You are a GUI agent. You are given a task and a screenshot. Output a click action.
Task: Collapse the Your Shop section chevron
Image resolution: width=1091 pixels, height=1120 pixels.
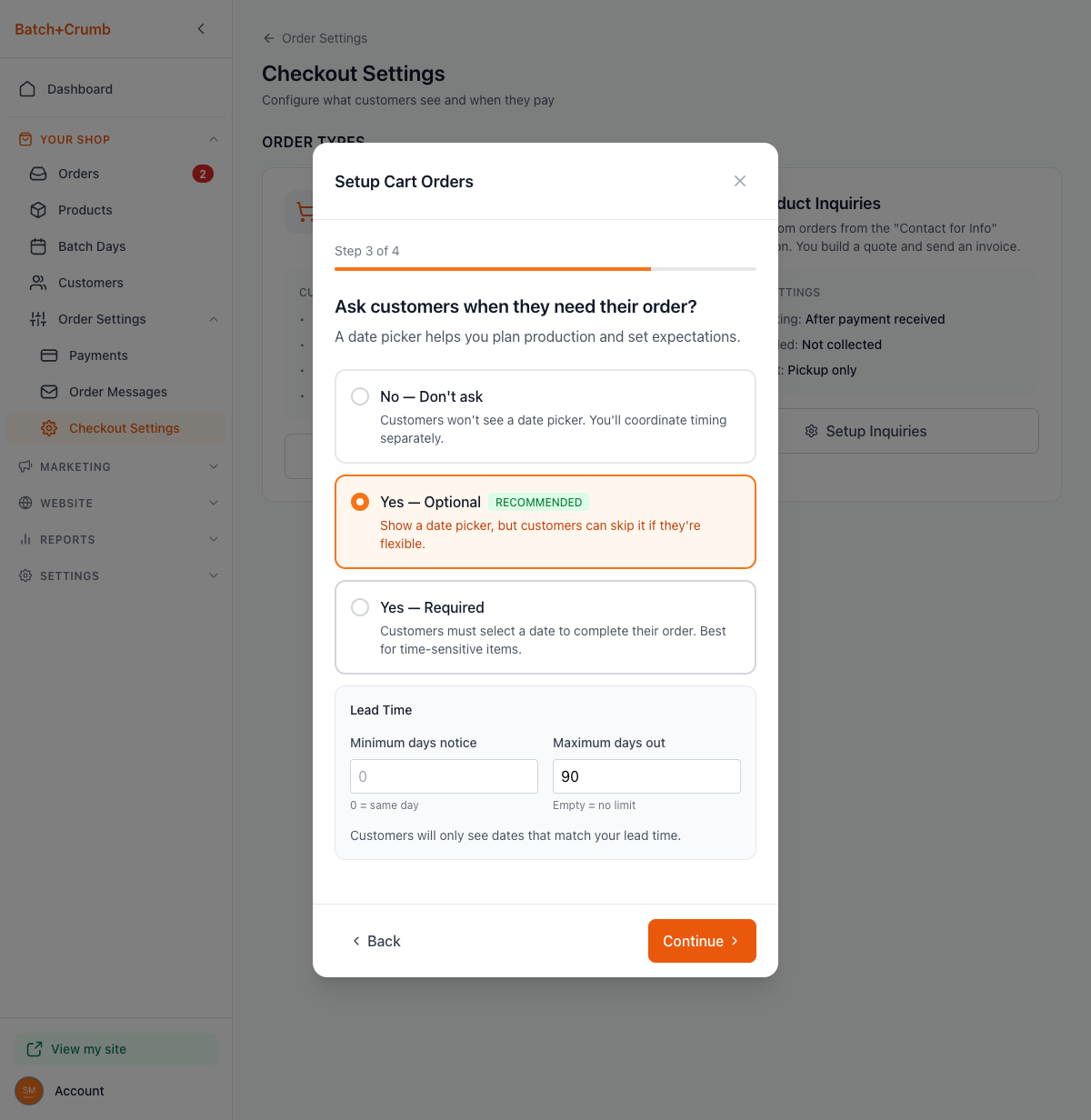pyautogui.click(x=214, y=139)
